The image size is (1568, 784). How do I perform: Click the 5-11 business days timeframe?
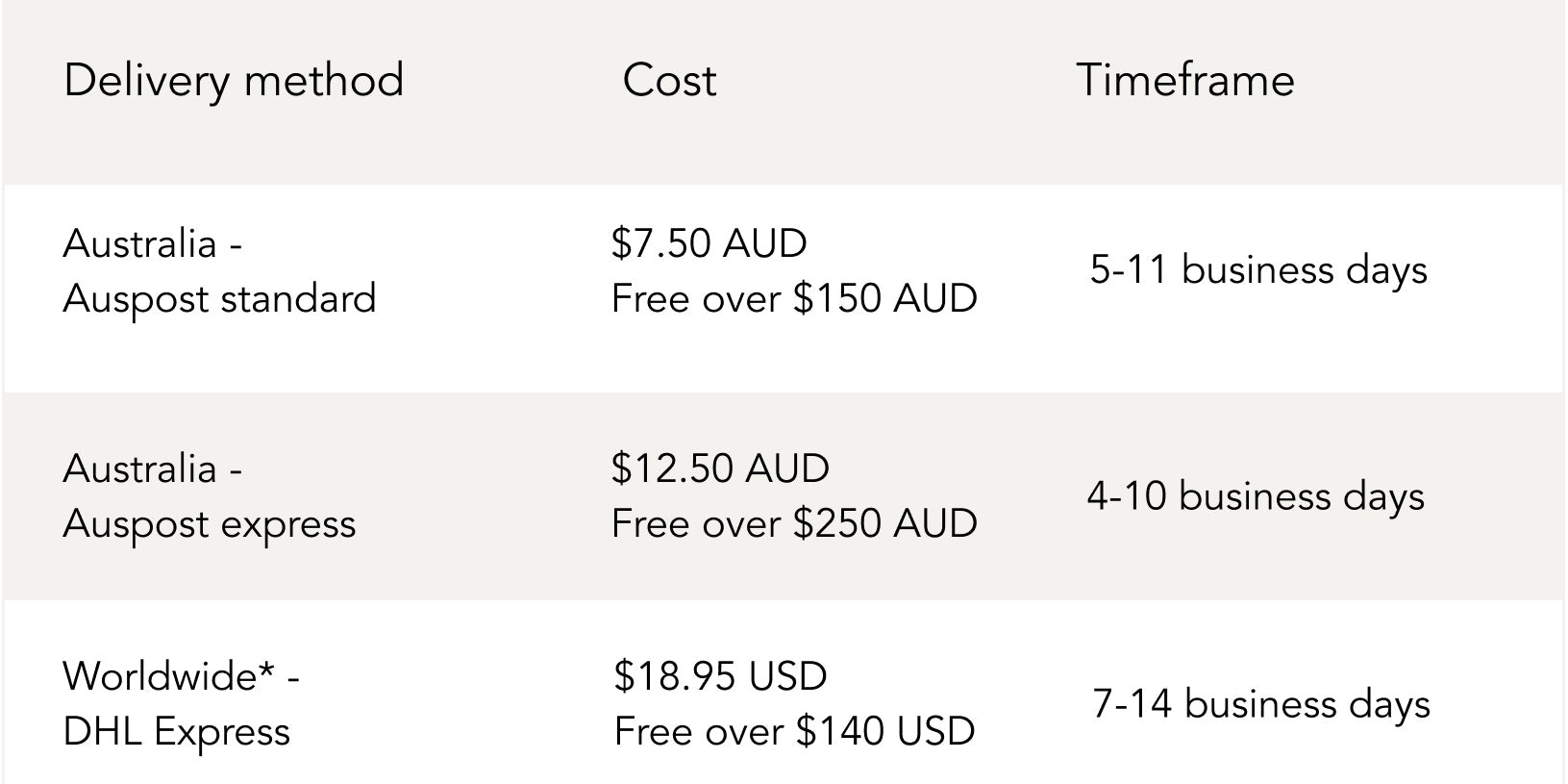pos(1258,270)
